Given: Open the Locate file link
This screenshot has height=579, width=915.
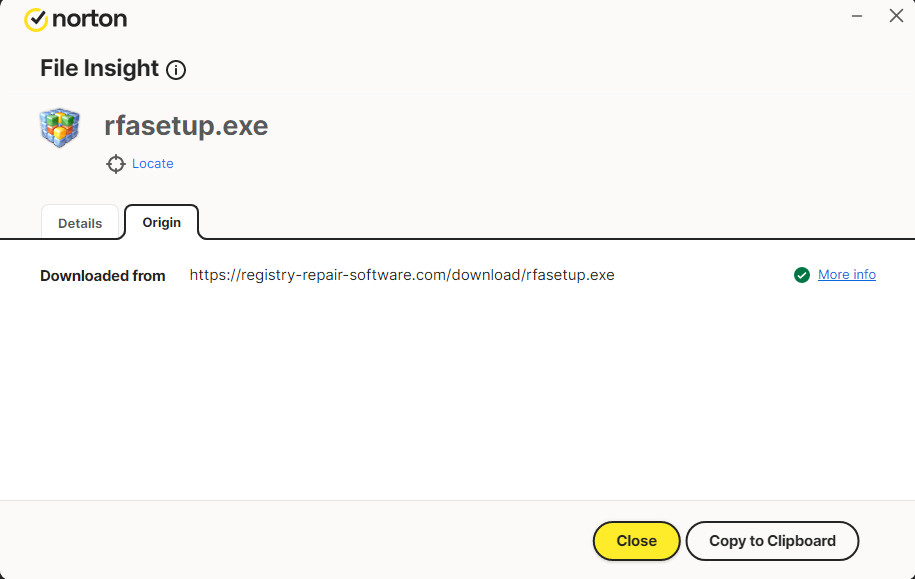Looking at the screenshot, I should pyautogui.click(x=152, y=164).
